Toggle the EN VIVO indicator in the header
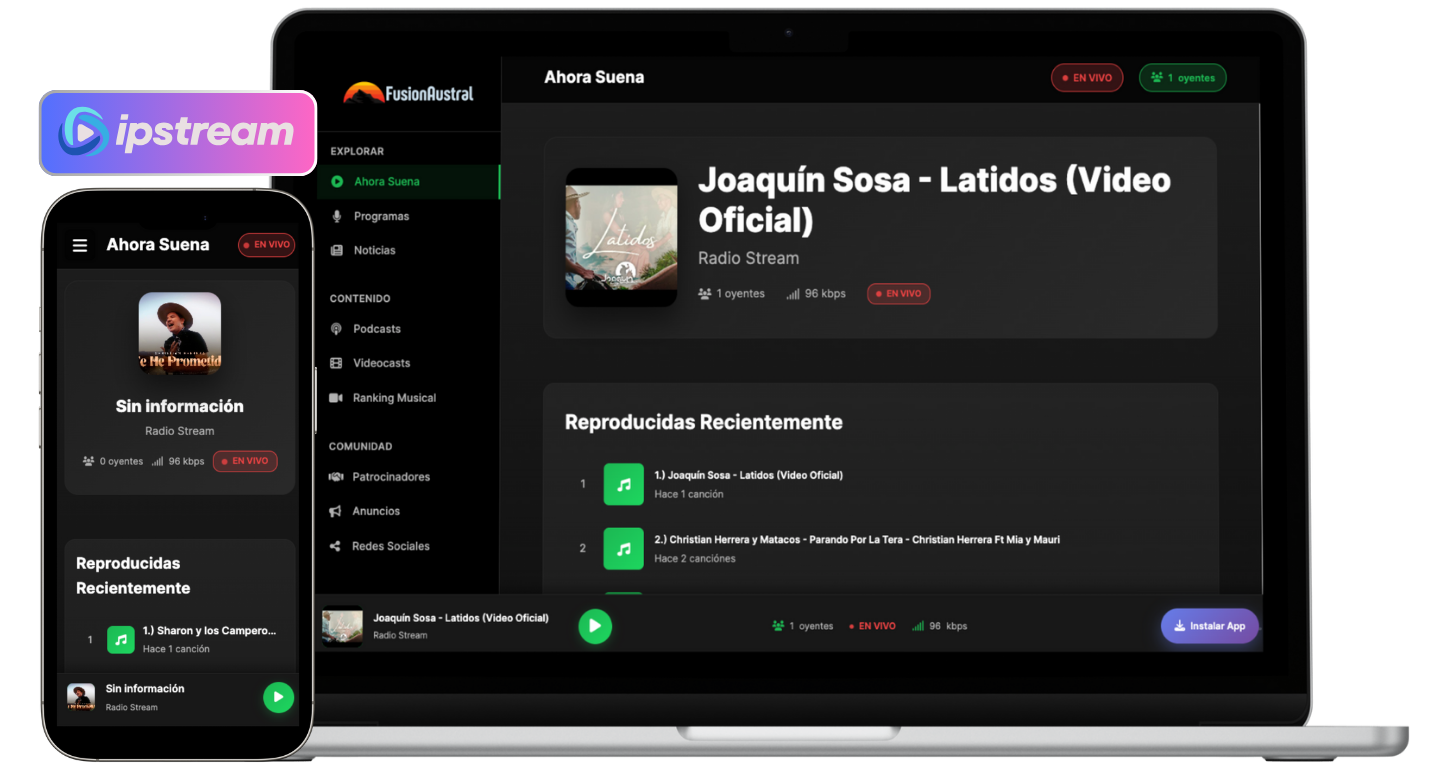This screenshot has height=771, width=1440. (x=1087, y=77)
